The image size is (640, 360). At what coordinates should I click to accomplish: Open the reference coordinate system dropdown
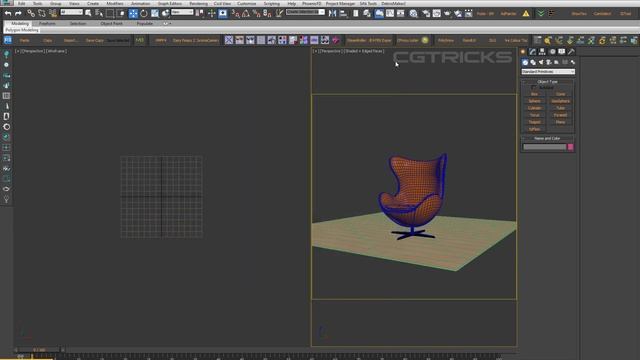click(x=182, y=12)
